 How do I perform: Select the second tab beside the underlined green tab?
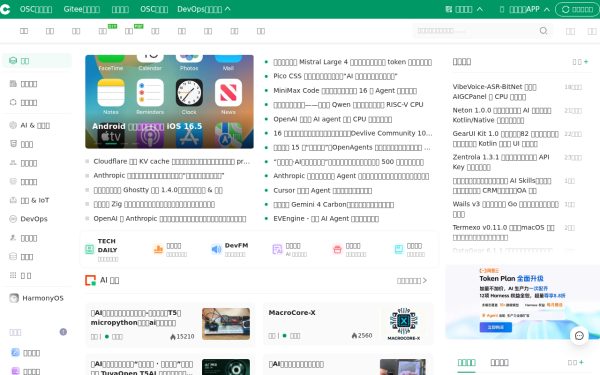[499, 362]
